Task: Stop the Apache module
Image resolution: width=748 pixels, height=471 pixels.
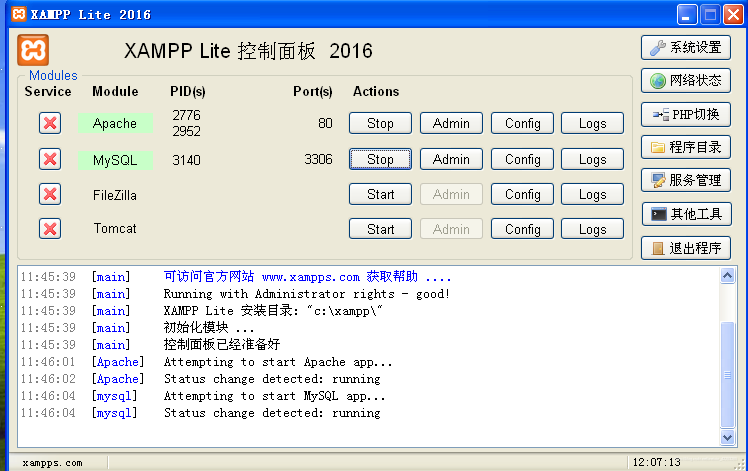Action: (380, 123)
